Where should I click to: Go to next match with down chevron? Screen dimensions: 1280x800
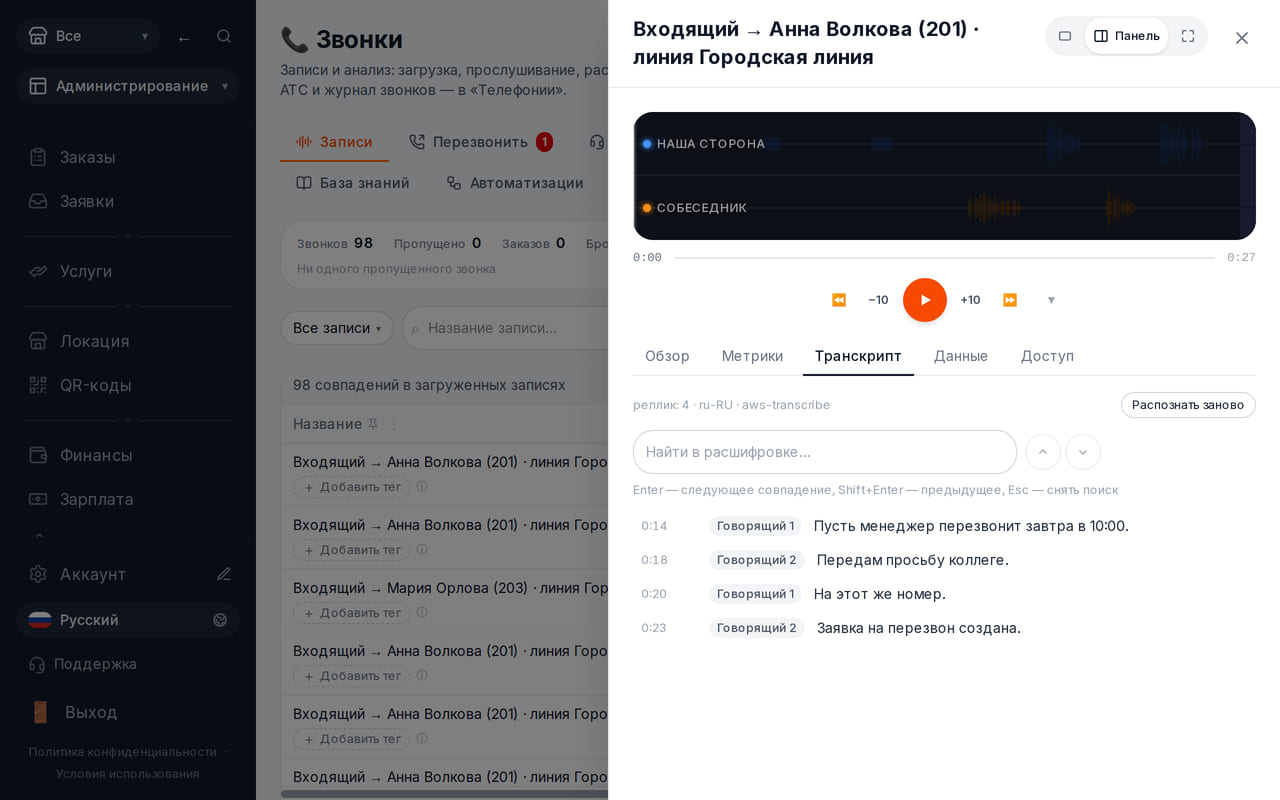1083,452
